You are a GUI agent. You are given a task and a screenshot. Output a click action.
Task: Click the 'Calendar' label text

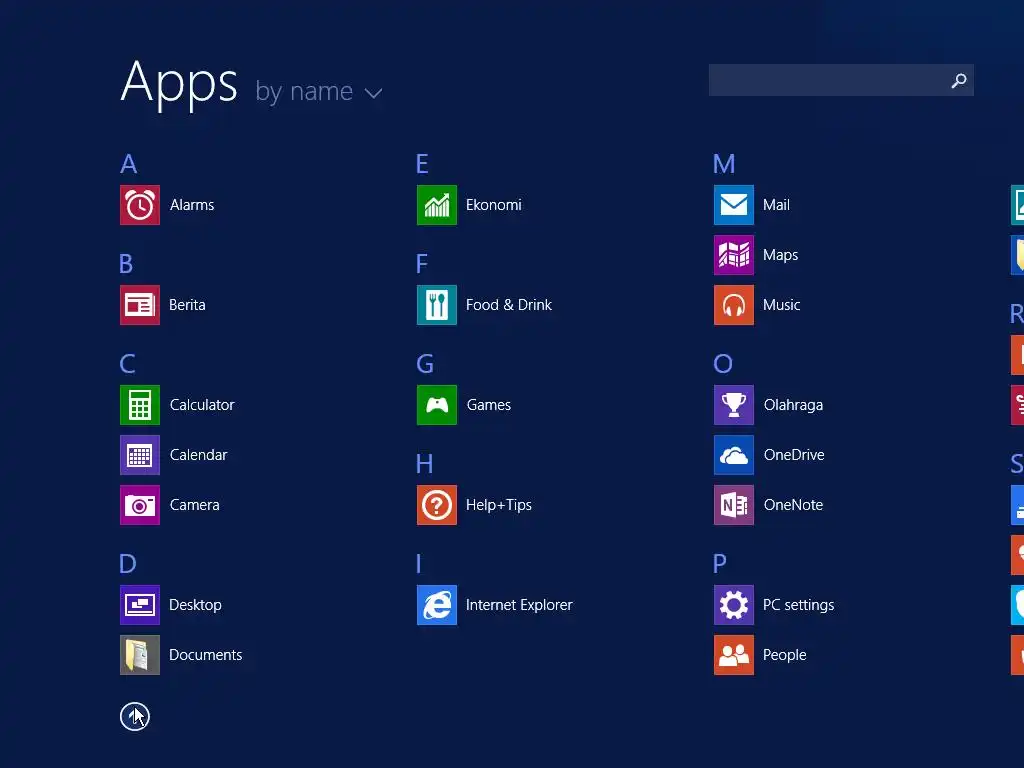199,455
